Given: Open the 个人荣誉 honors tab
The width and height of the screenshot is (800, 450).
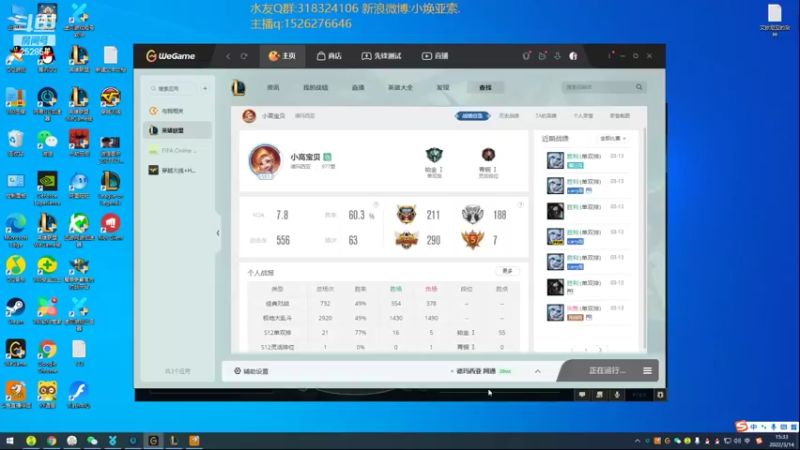Looking at the screenshot, I should coord(583,116).
